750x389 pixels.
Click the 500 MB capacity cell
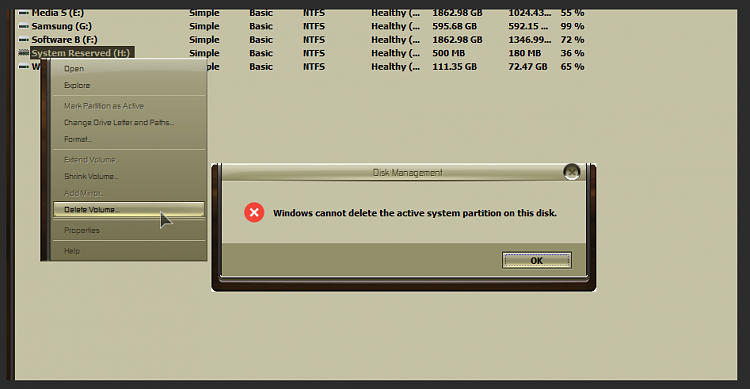click(x=449, y=53)
